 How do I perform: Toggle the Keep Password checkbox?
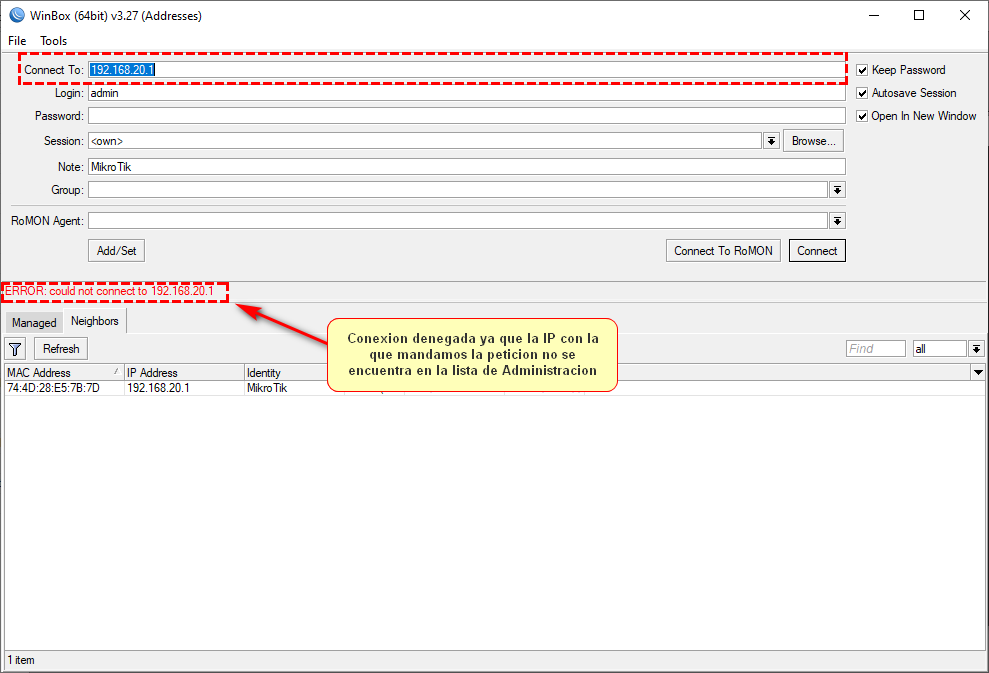862,70
